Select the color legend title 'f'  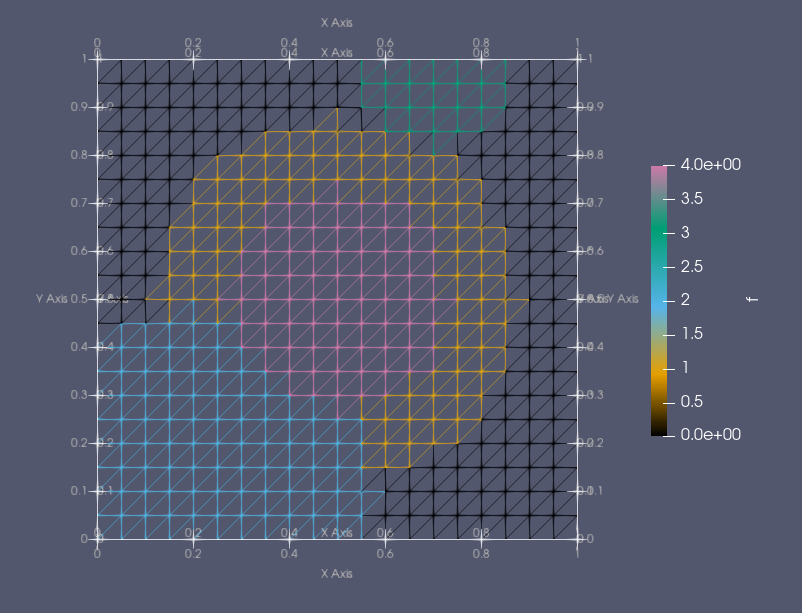pos(752,299)
